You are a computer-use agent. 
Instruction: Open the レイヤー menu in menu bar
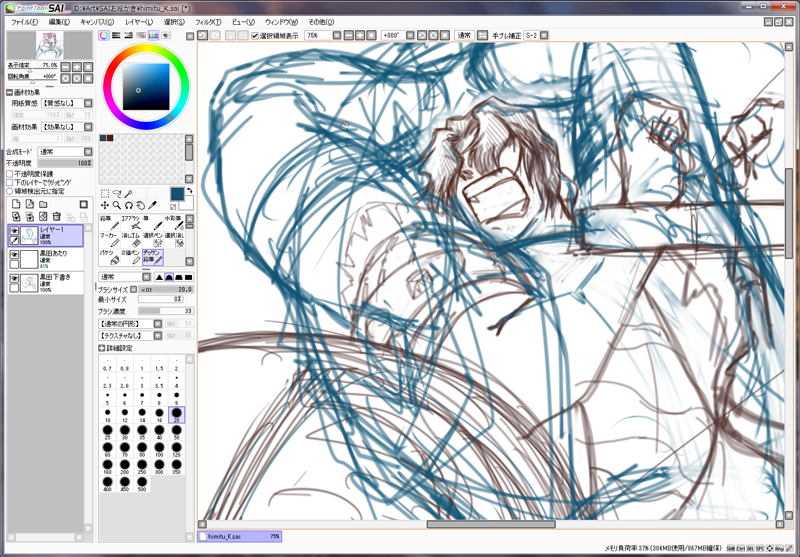coord(139,21)
